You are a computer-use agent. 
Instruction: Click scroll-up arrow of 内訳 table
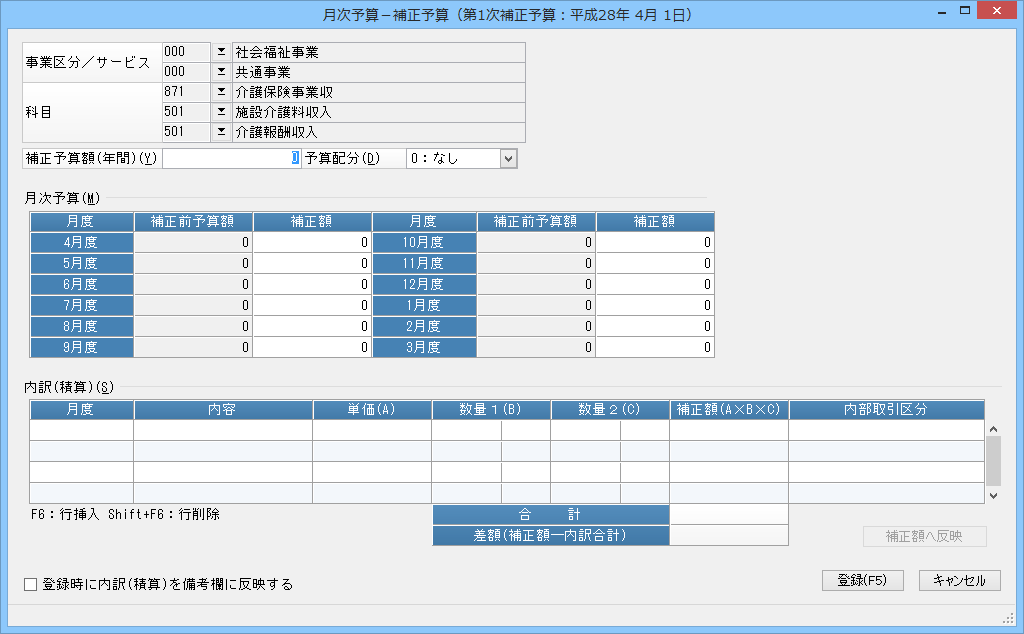pyautogui.click(x=993, y=429)
